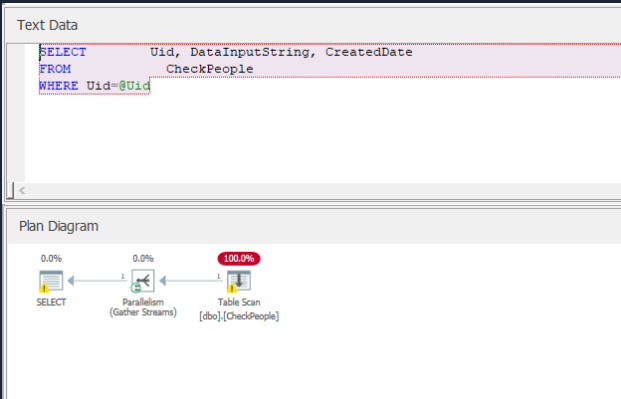Click the WHERE keyword in the query text
Screen dimensions: 621x399
59,86
